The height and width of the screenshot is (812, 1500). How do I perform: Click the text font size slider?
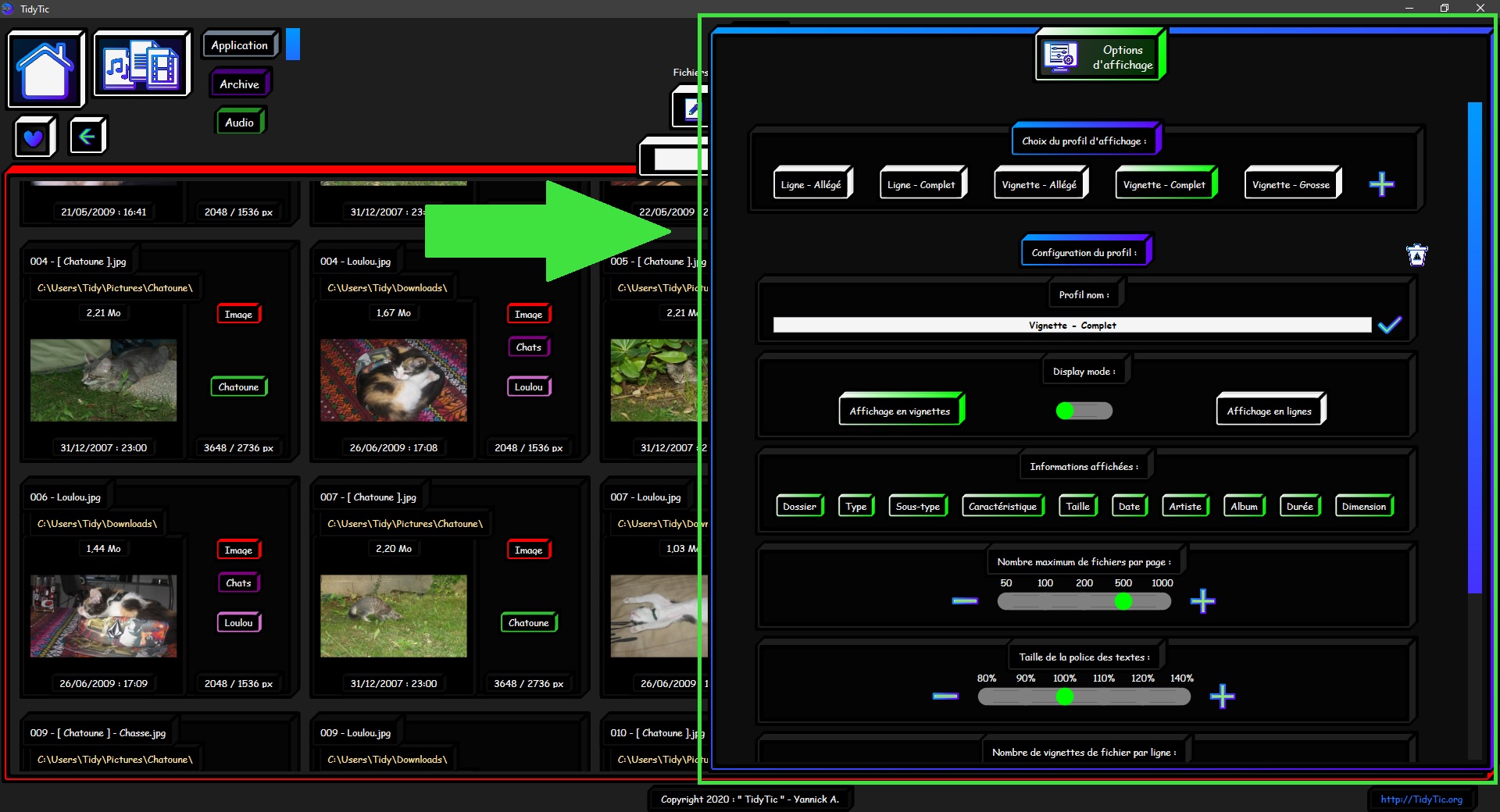coord(1084,696)
